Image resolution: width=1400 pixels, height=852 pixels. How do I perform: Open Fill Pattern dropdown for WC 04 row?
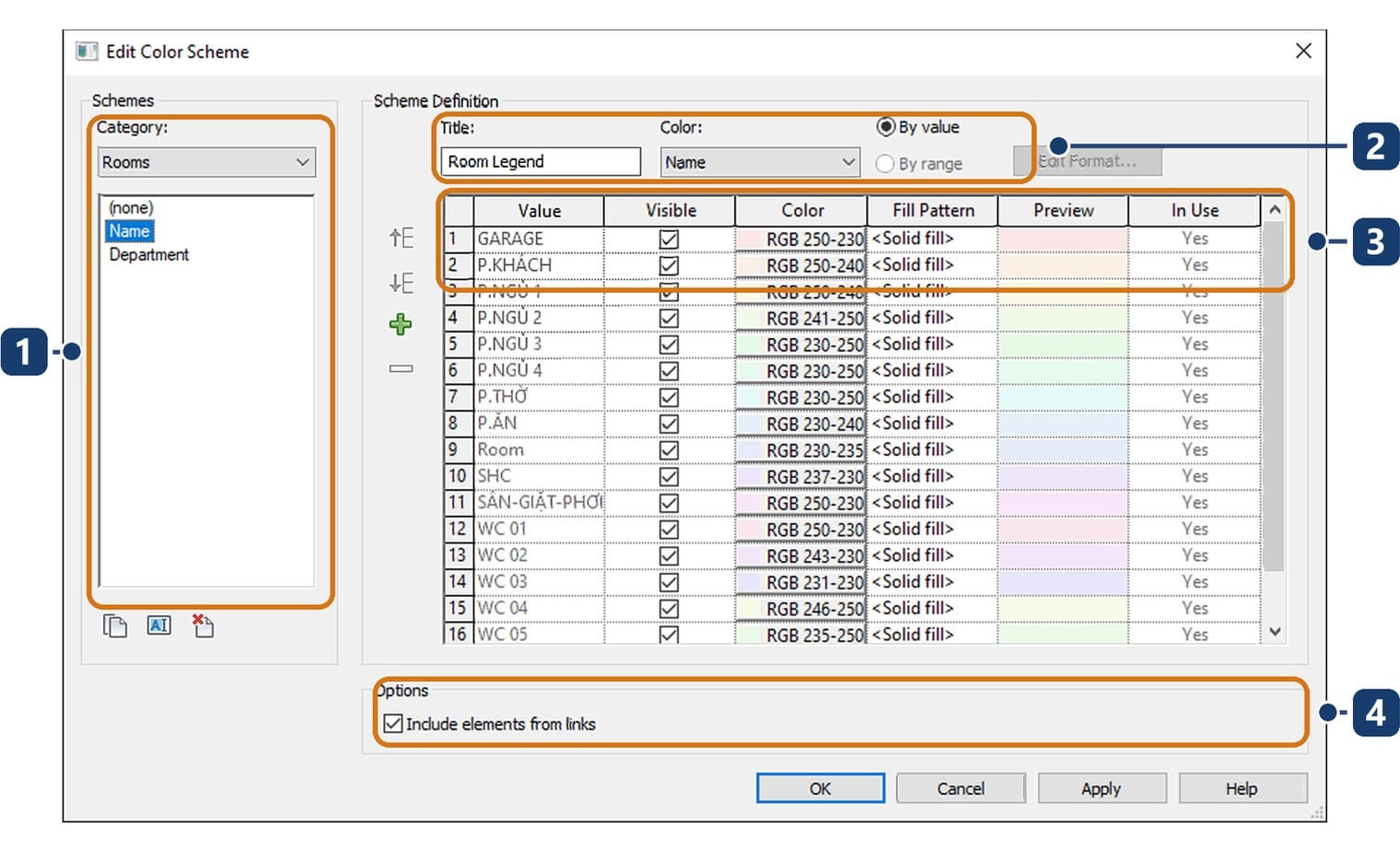pyautogui.click(x=932, y=609)
